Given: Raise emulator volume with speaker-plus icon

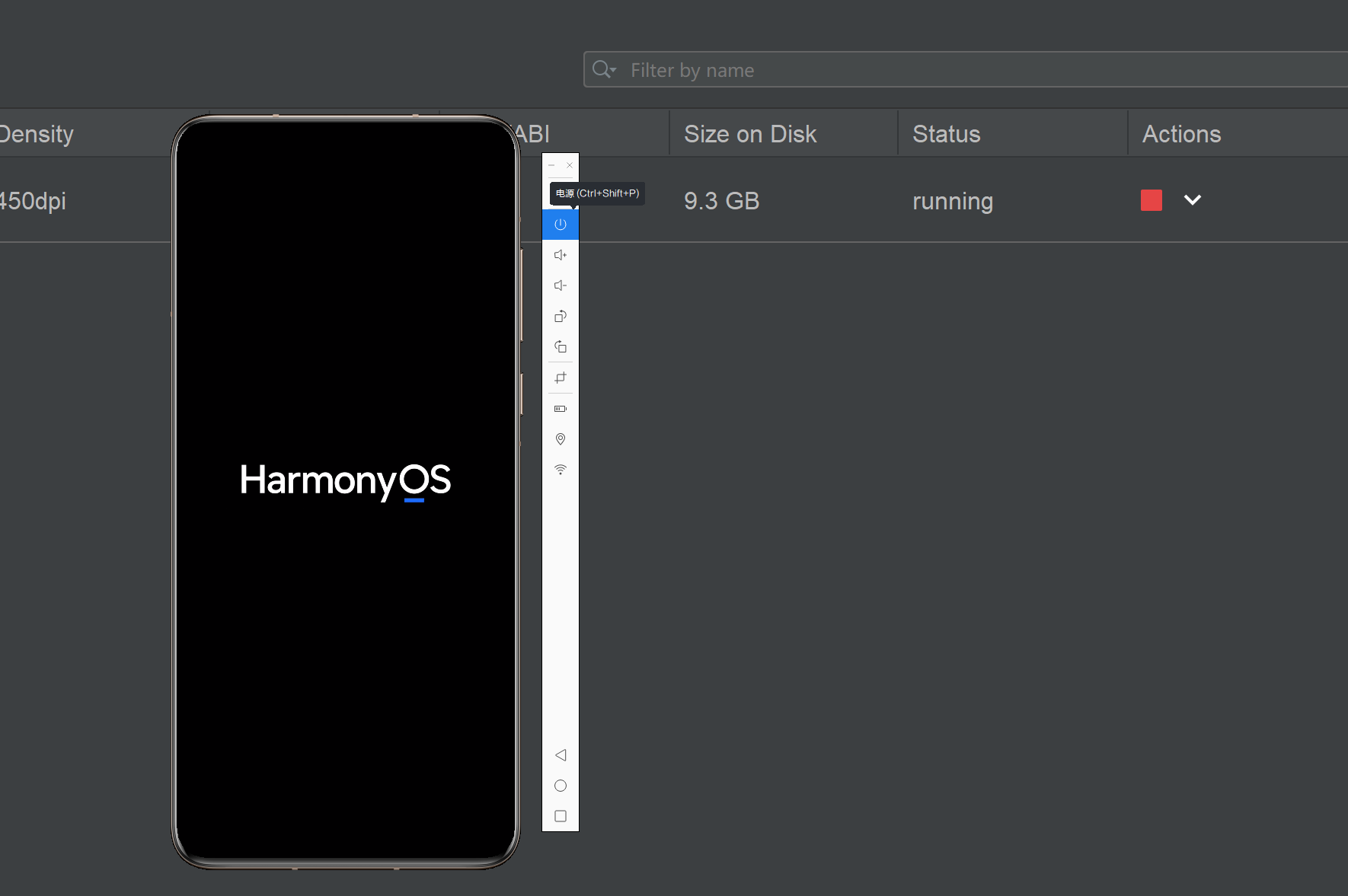Looking at the screenshot, I should pos(561,255).
